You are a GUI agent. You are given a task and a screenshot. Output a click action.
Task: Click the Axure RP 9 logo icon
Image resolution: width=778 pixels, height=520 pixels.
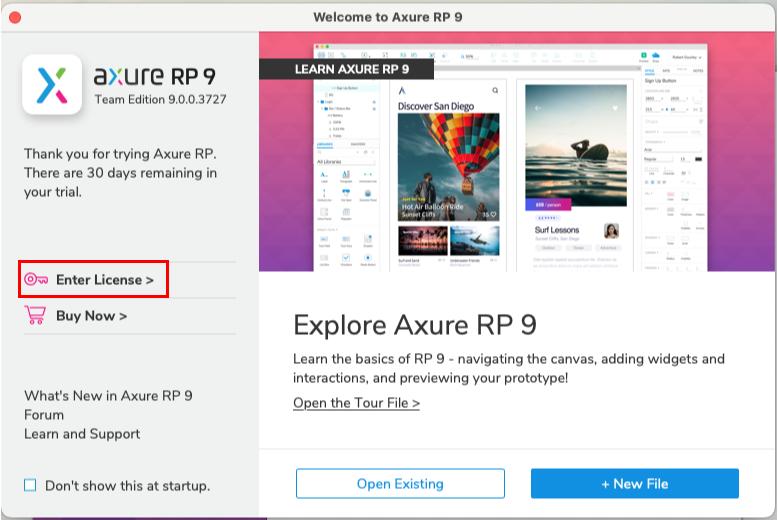(52, 84)
